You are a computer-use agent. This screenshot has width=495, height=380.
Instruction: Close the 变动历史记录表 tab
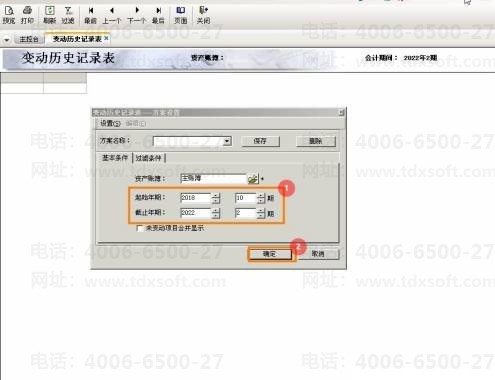click(106, 38)
